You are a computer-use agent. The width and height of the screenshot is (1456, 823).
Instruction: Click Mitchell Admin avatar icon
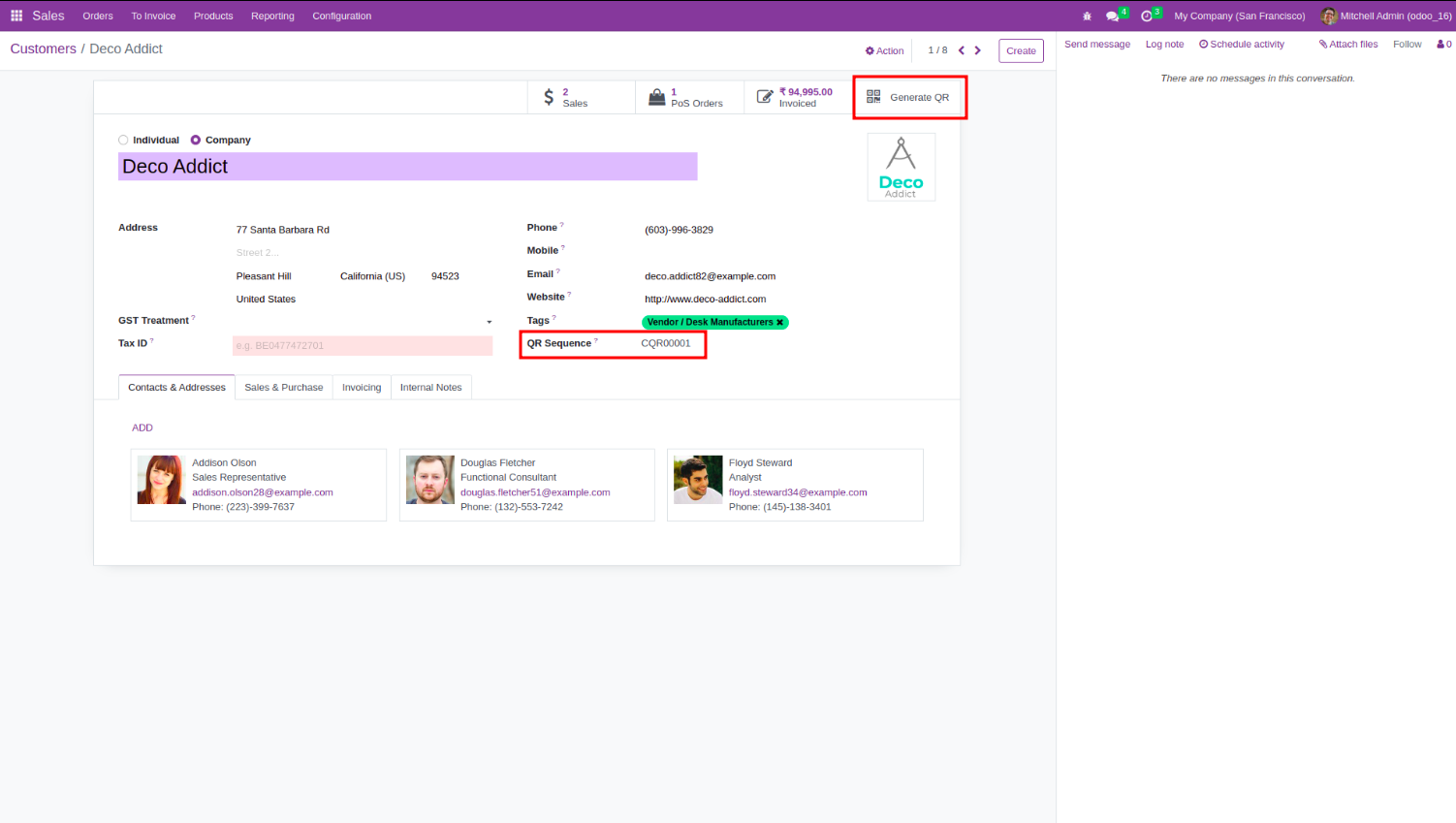click(x=1329, y=16)
